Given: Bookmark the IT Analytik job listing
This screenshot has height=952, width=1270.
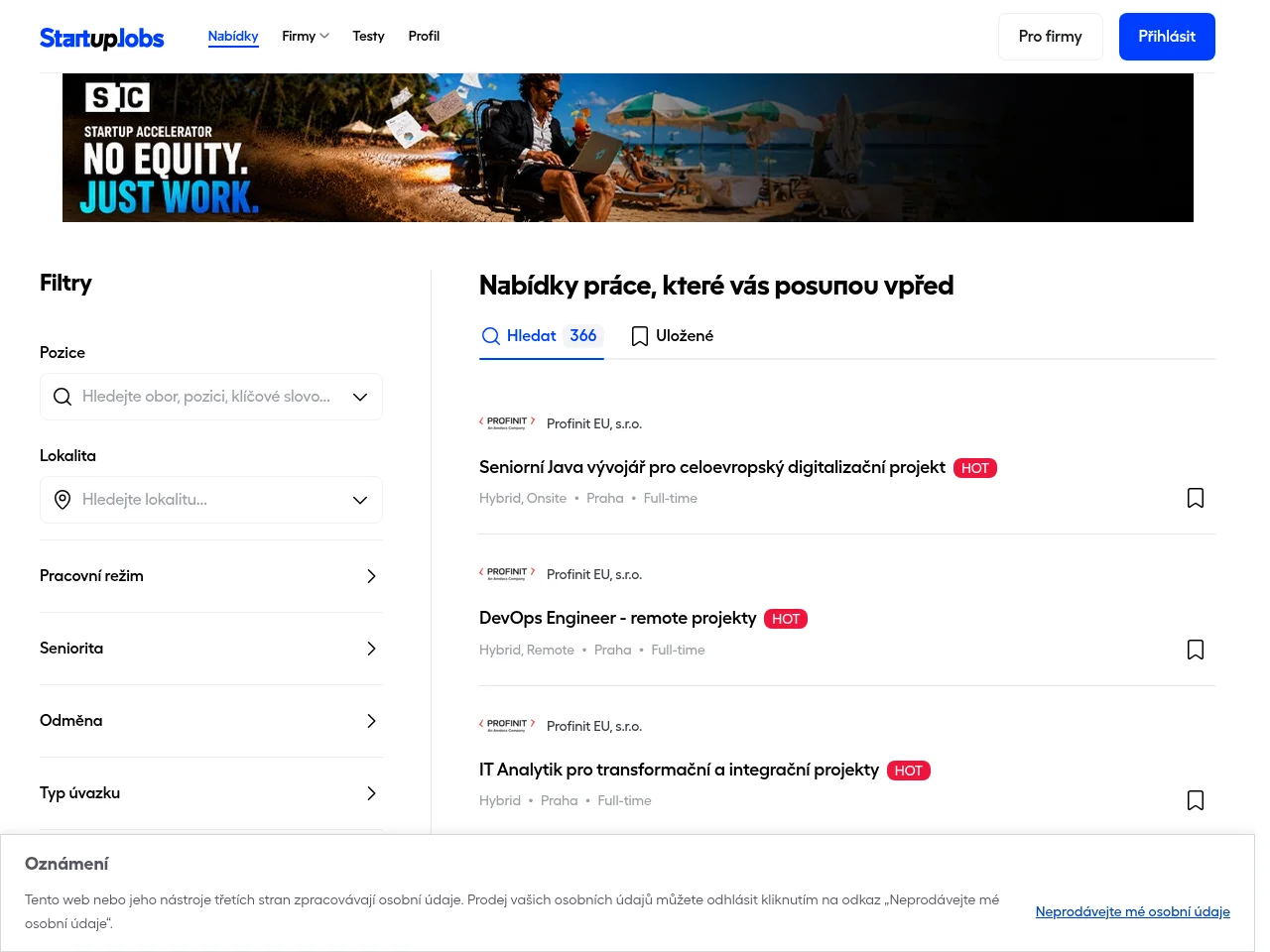Looking at the screenshot, I should pos(1196,800).
